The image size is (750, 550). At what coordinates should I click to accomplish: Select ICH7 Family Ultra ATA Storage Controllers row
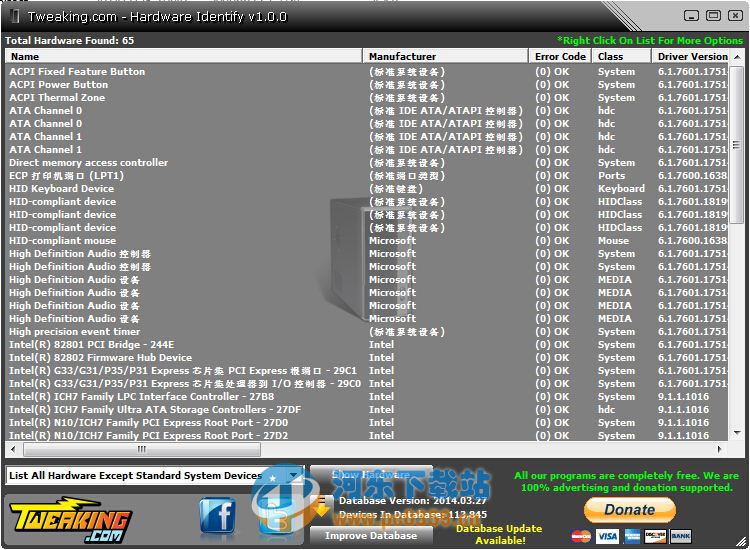click(367, 409)
